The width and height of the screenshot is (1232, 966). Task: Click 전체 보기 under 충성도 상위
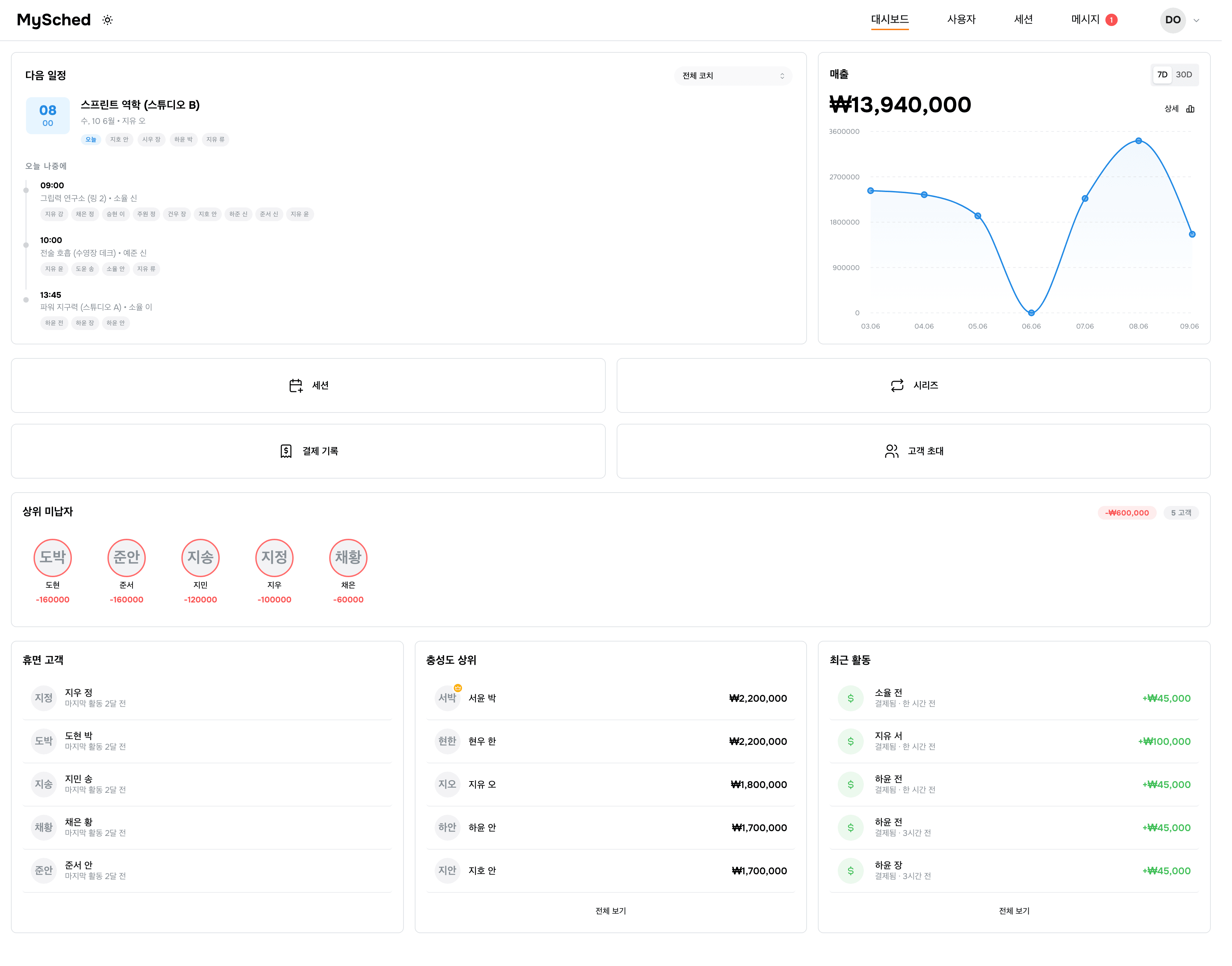coord(616,918)
